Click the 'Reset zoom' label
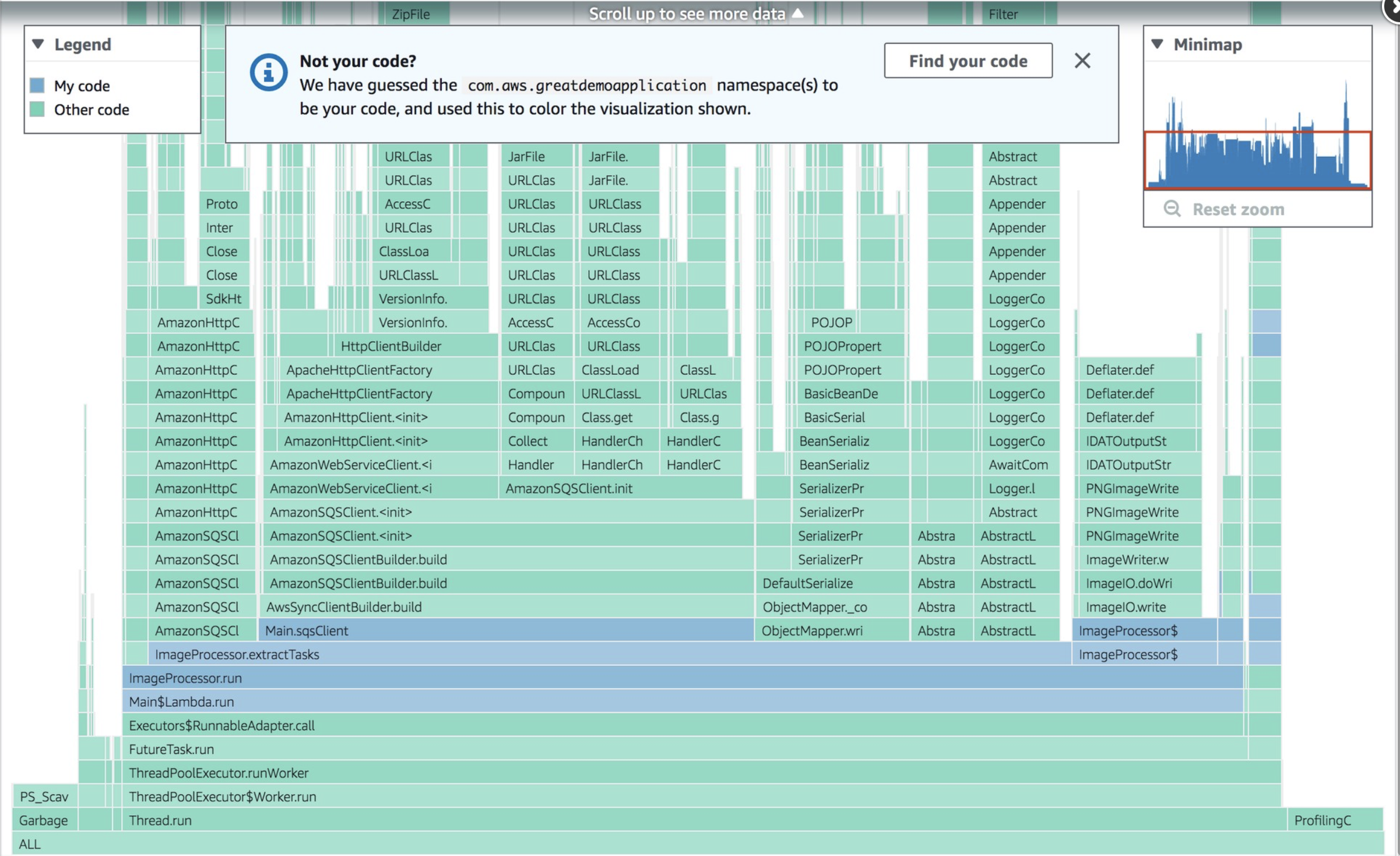 [x=1238, y=209]
